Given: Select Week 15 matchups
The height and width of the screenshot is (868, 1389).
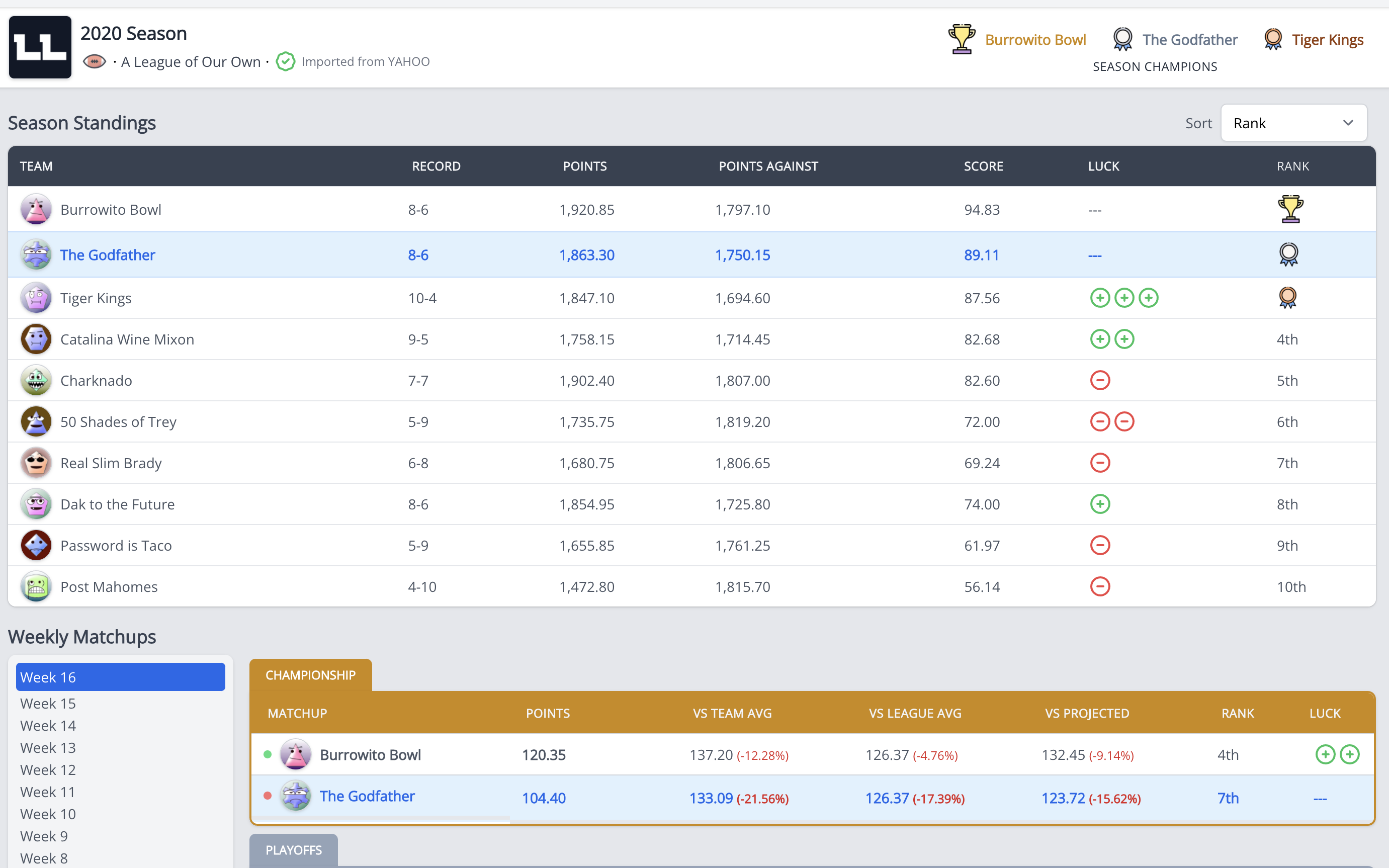Looking at the screenshot, I should coord(48,703).
